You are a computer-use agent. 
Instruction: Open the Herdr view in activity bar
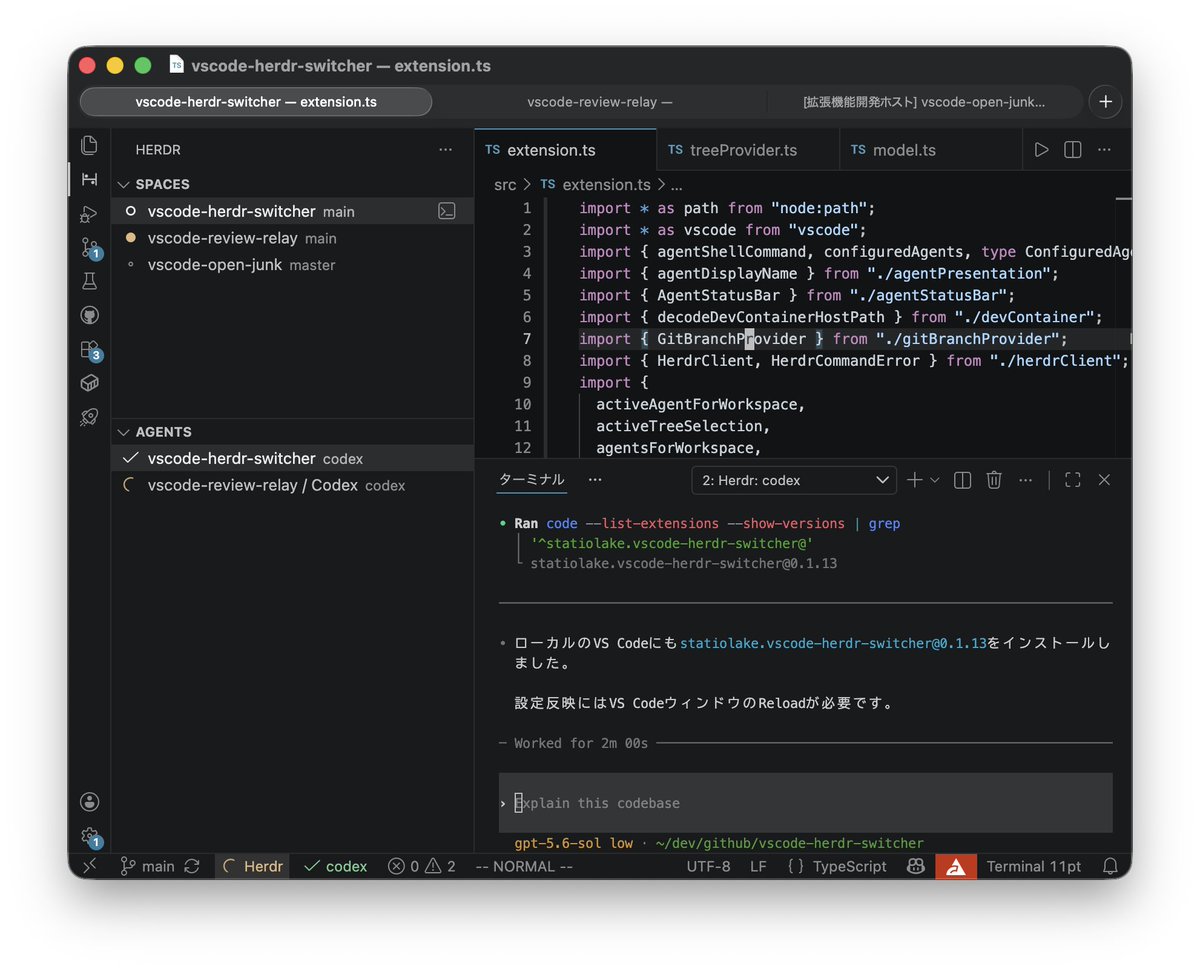89,179
